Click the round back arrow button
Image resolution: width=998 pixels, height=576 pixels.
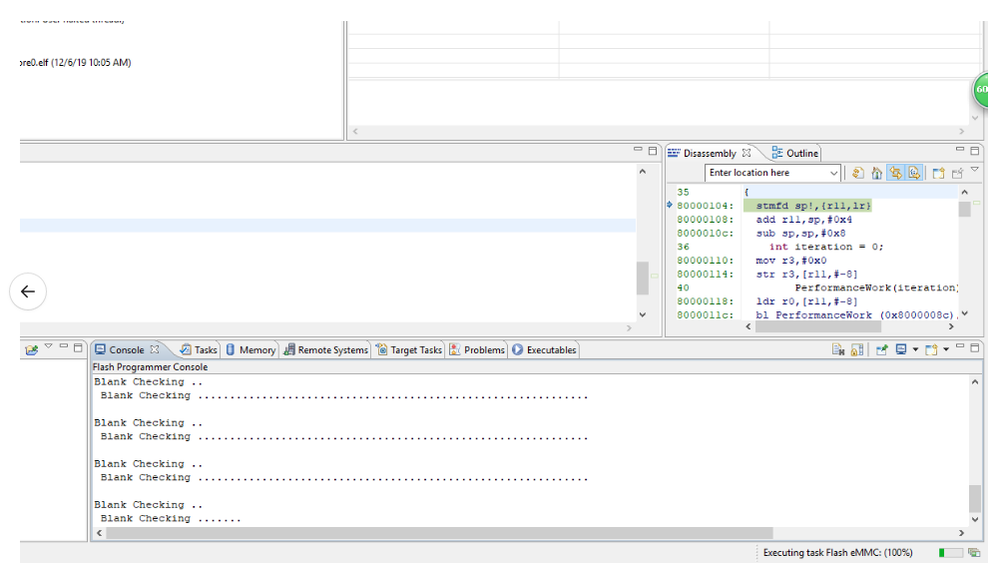click(28, 292)
